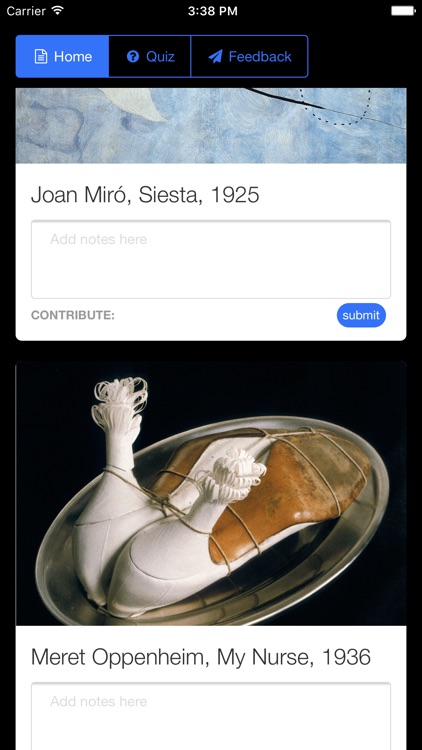Click the document icon on Home tab
422x750 pixels.
click(x=41, y=57)
